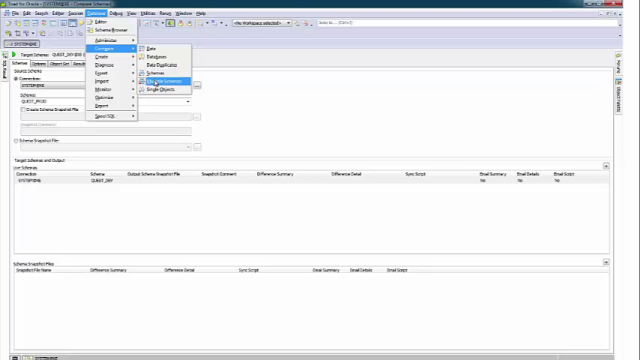640x360 pixels.
Task: Open the source Schema dropdown
Action: [x=188, y=101]
